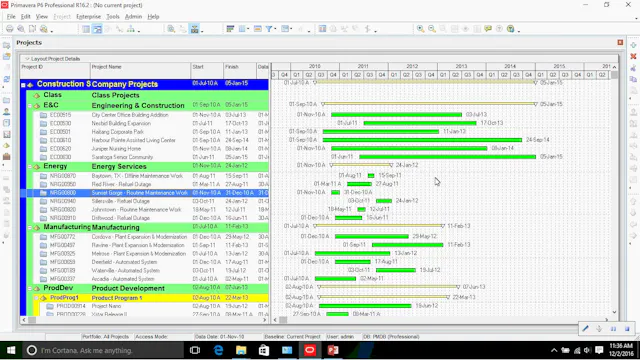Toggle the highlighted bottom details layout icon
The image size is (640, 360).
pyautogui.click(x=195, y=29)
